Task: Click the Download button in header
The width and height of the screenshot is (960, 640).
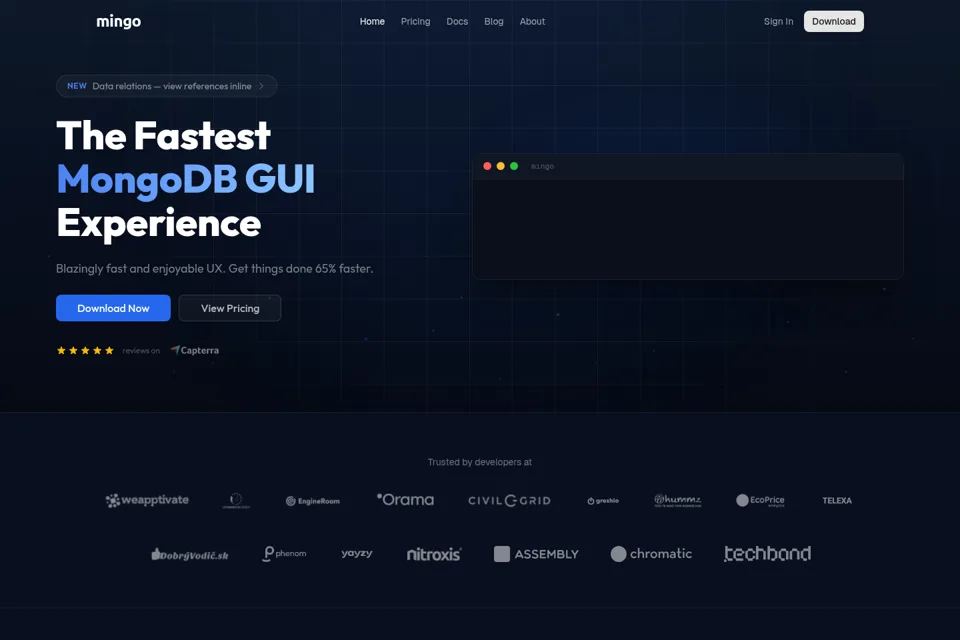Action: pyautogui.click(x=834, y=21)
